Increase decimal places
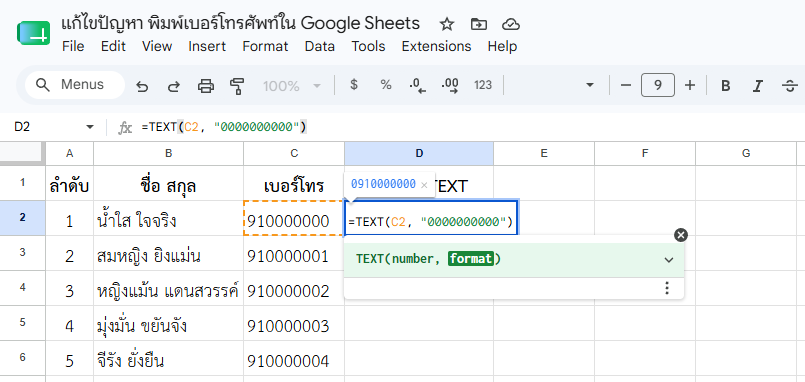The height and width of the screenshot is (382, 805). click(450, 85)
